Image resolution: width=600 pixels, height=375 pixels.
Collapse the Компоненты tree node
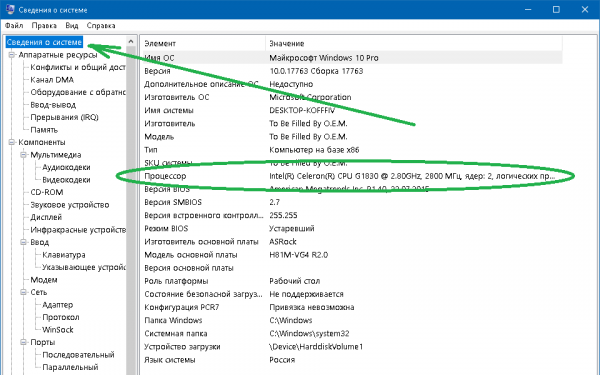[11, 142]
